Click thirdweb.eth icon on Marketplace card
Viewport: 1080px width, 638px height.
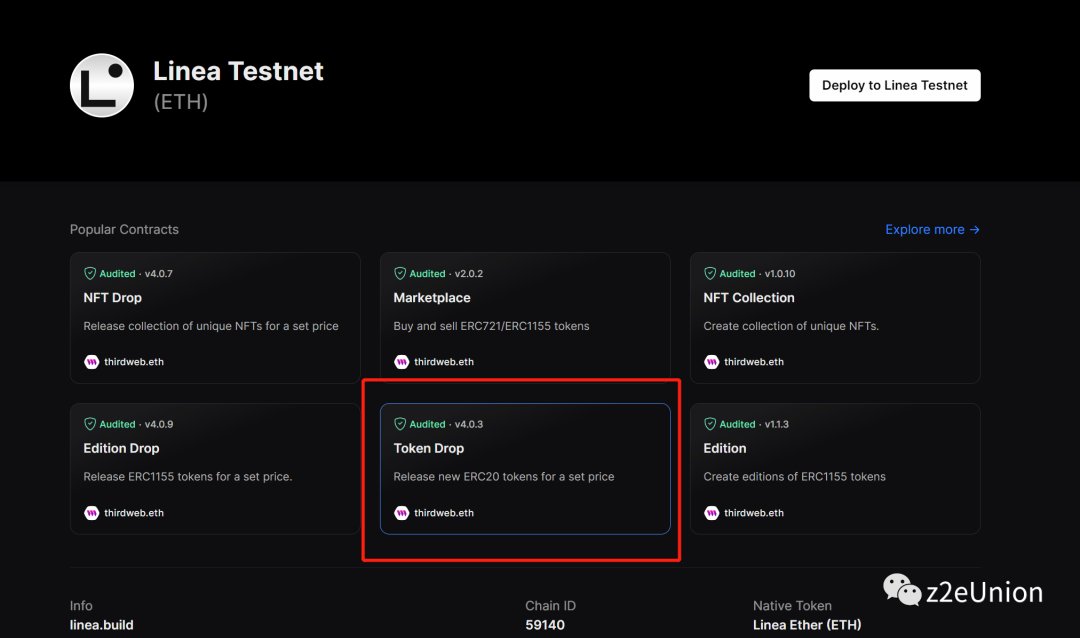[401, 362]
